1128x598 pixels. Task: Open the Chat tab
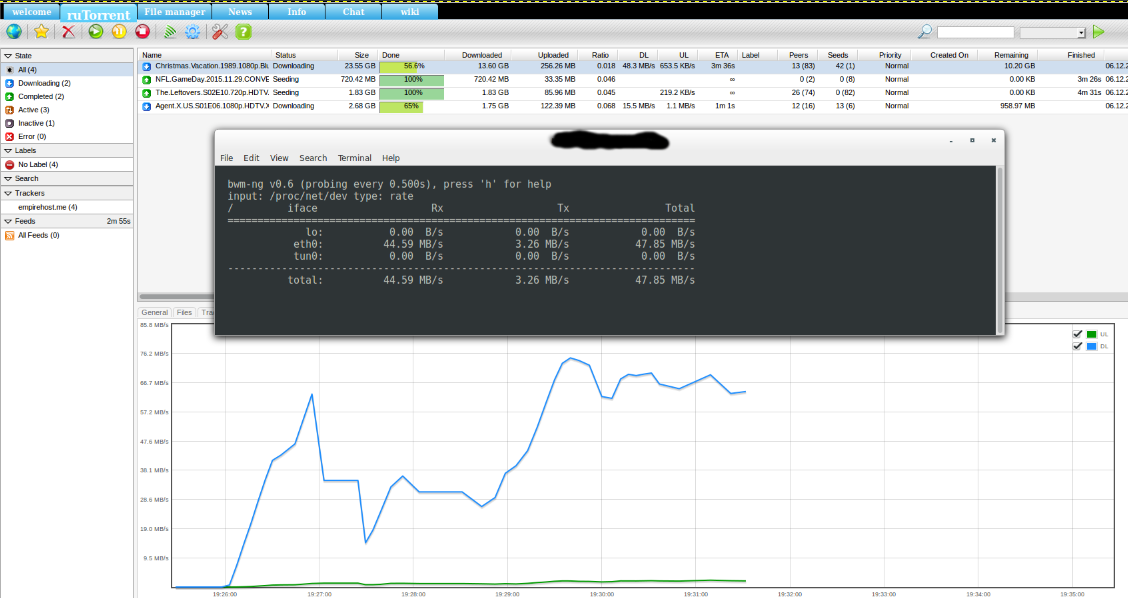click(x=353, y=12)
